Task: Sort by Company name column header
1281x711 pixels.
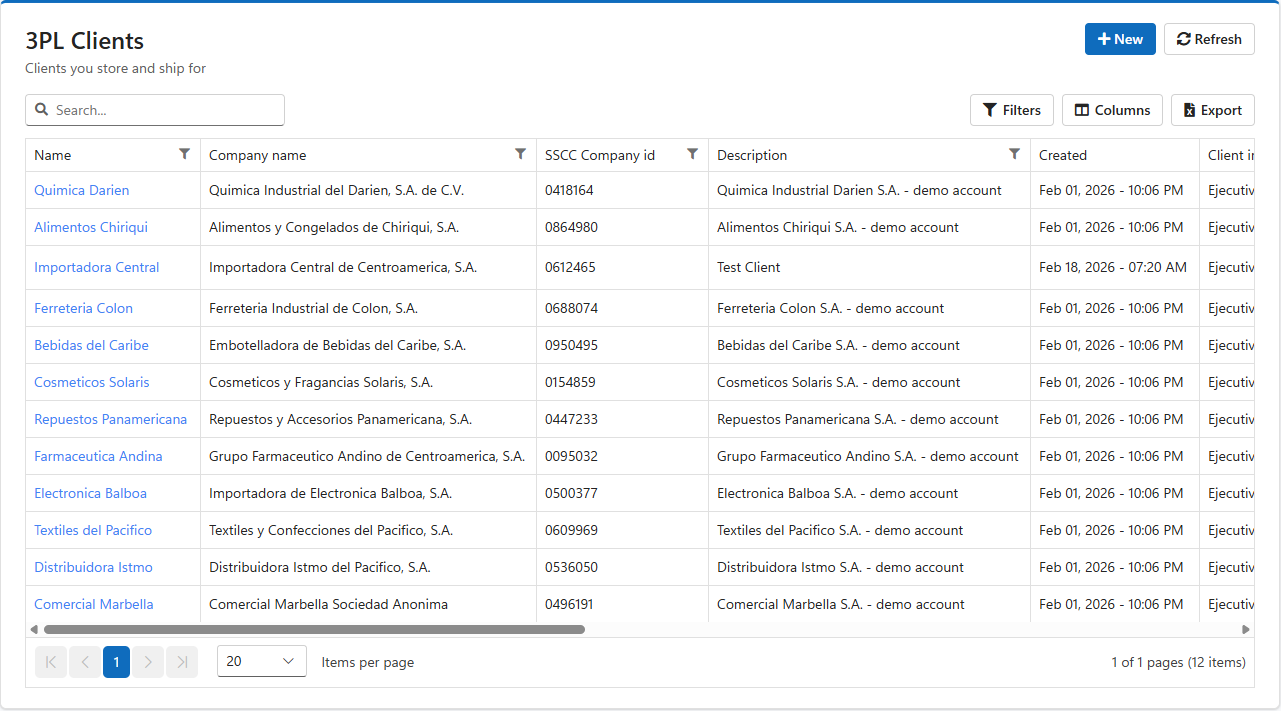Action: (258, 155)
